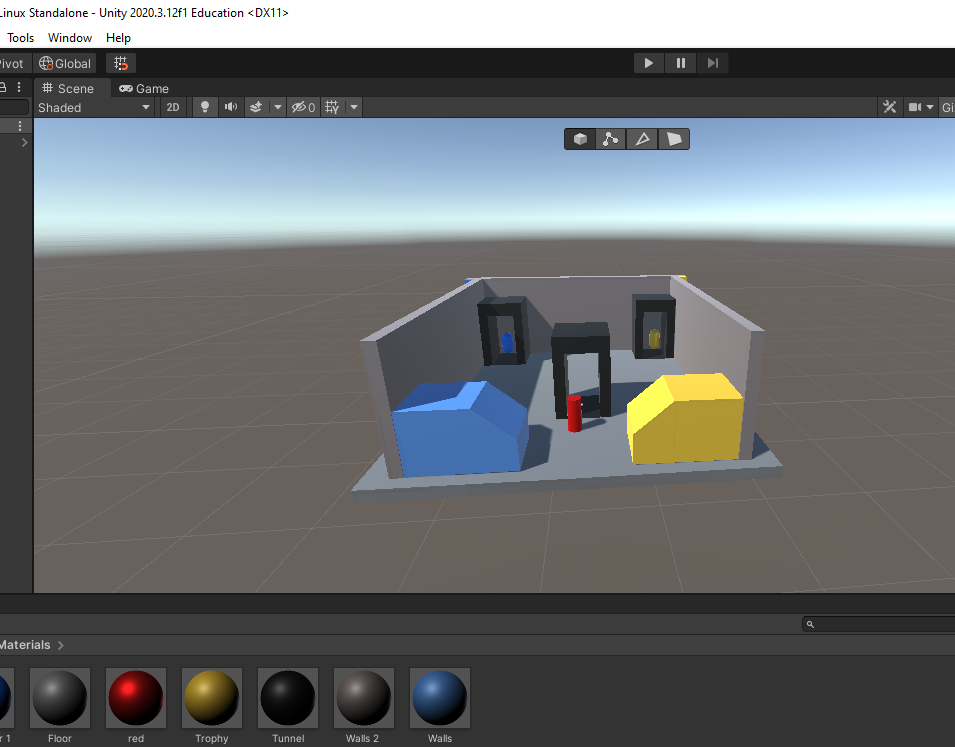Select the red material
This screenshot has width=955, height=747.
point(136,706)
